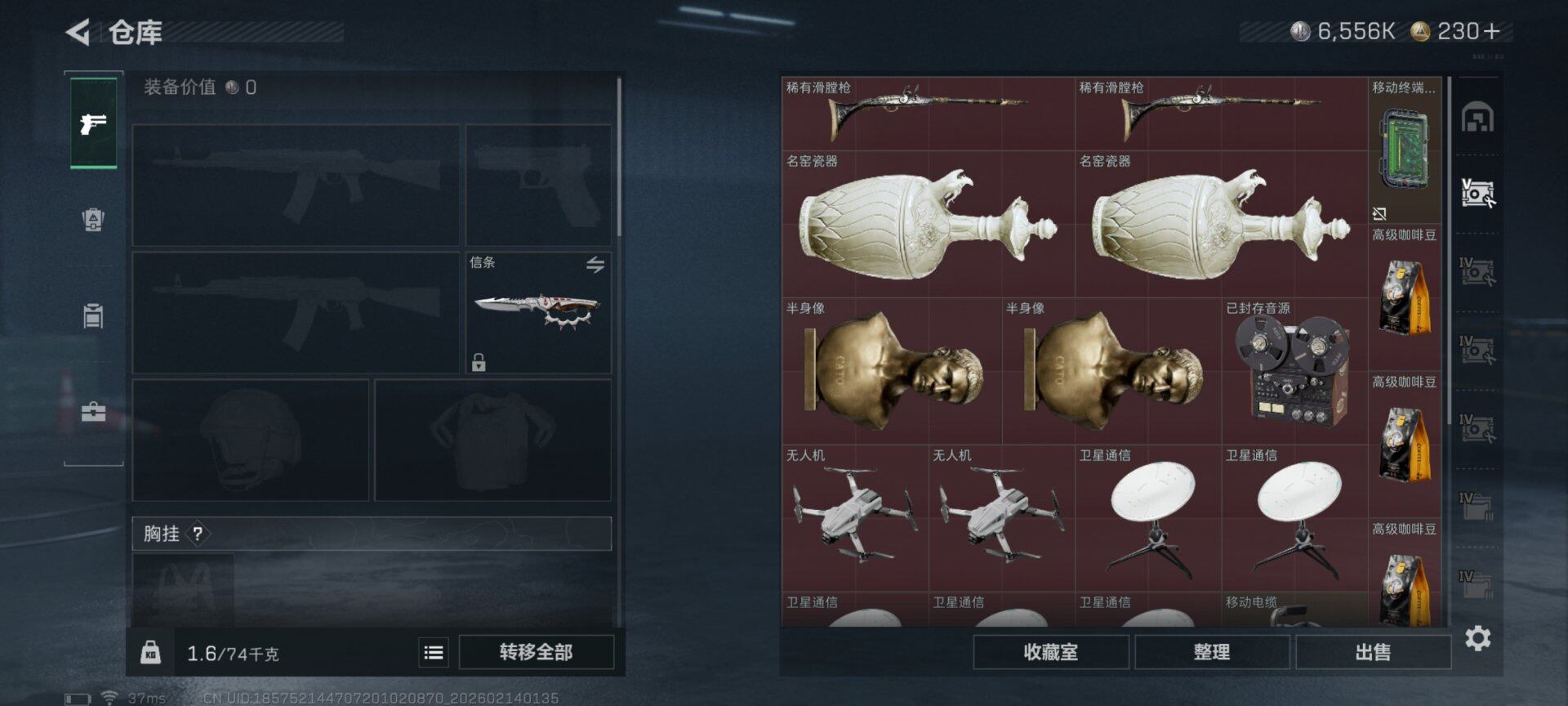Open the 收藏室 button
This screenshot has height=706, width=1568.
pos(1050,652)
